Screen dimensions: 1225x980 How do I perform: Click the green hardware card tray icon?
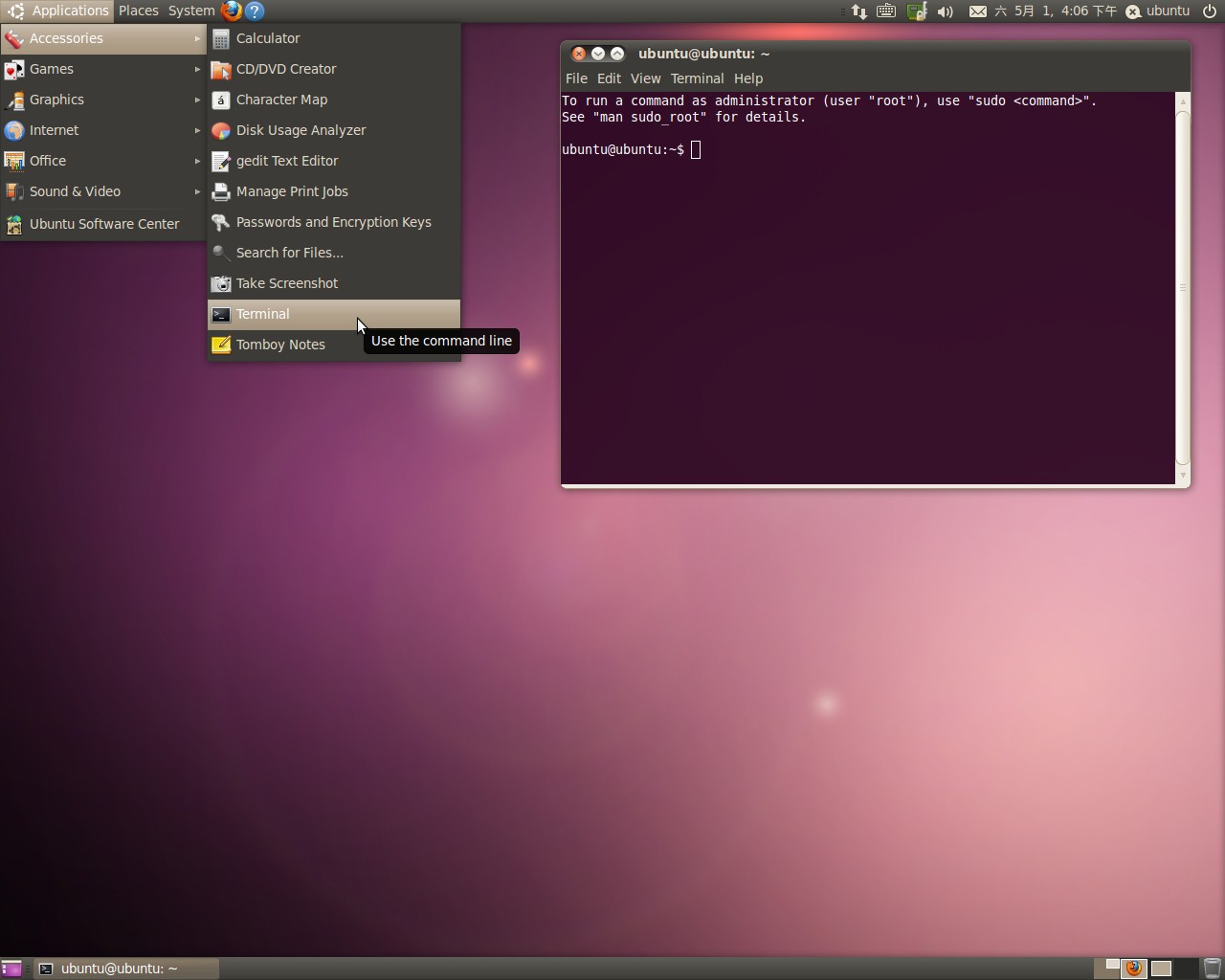point(916,11)
